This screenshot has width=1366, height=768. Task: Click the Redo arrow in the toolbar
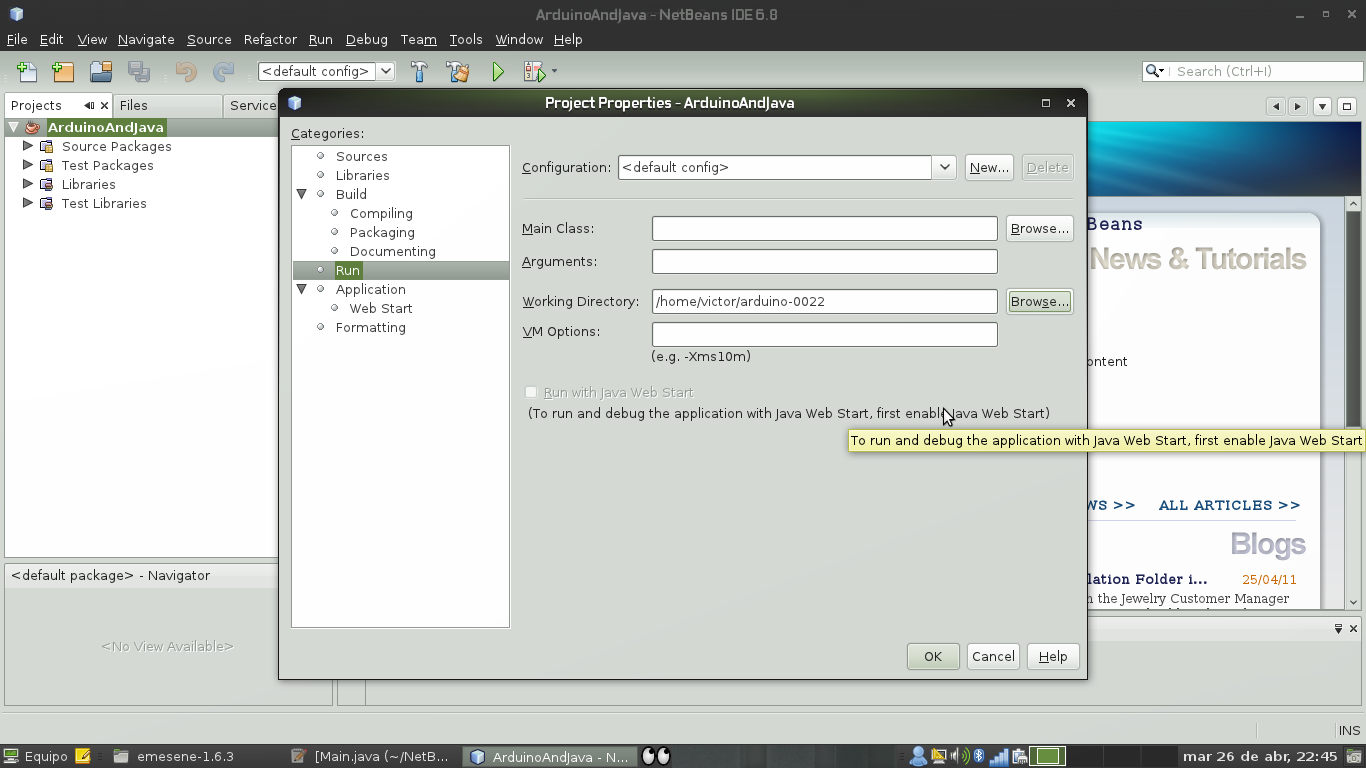pos(223,71)
